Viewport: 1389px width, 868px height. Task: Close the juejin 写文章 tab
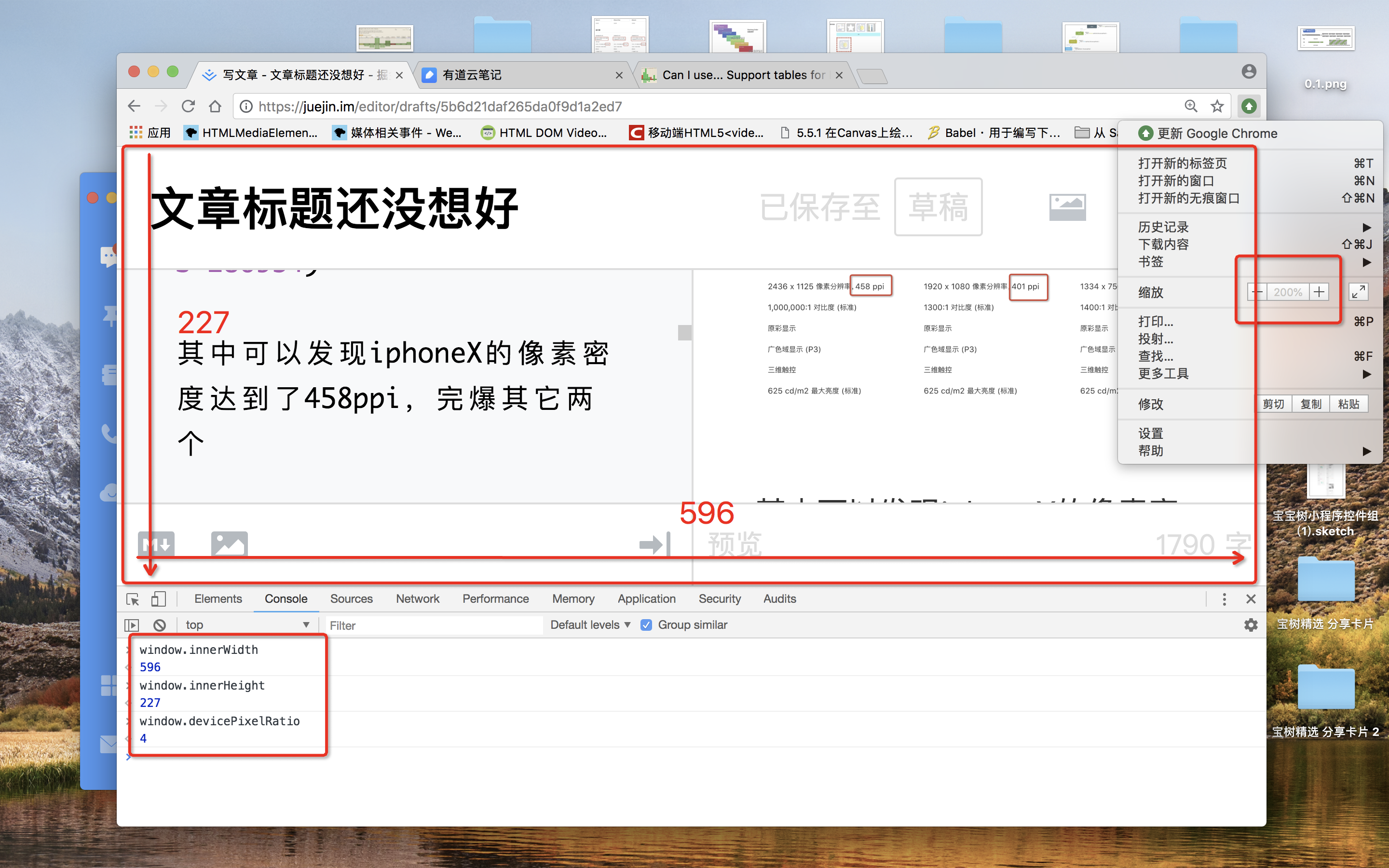coord(399,75)
